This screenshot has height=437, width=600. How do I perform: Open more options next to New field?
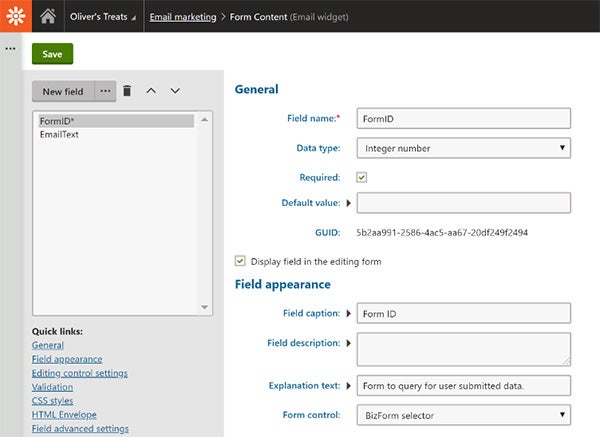point(105,91)
